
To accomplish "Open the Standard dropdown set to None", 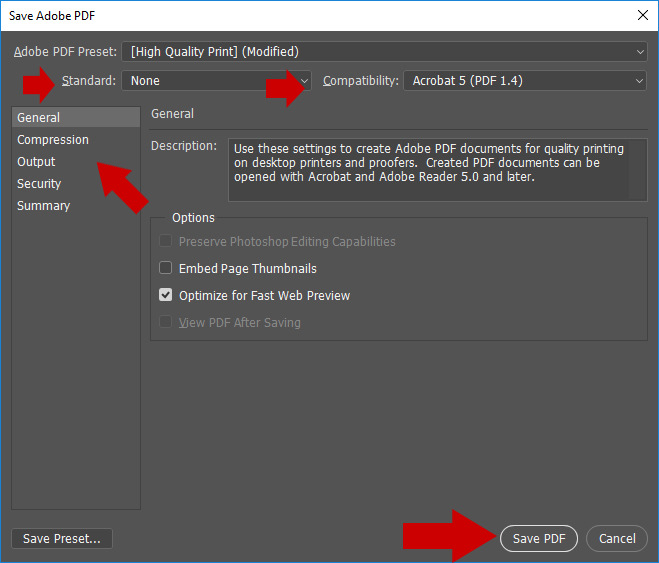I will coord(216,81).
